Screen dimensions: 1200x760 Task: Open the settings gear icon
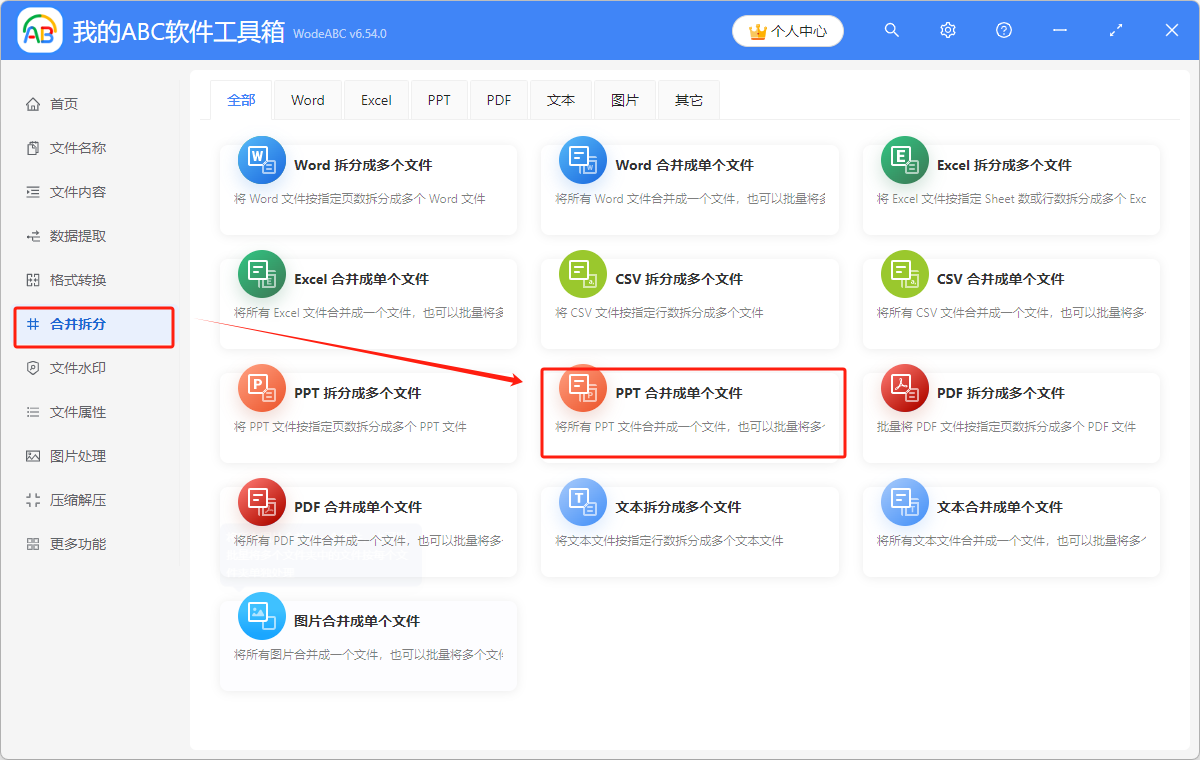click(947, 30)
